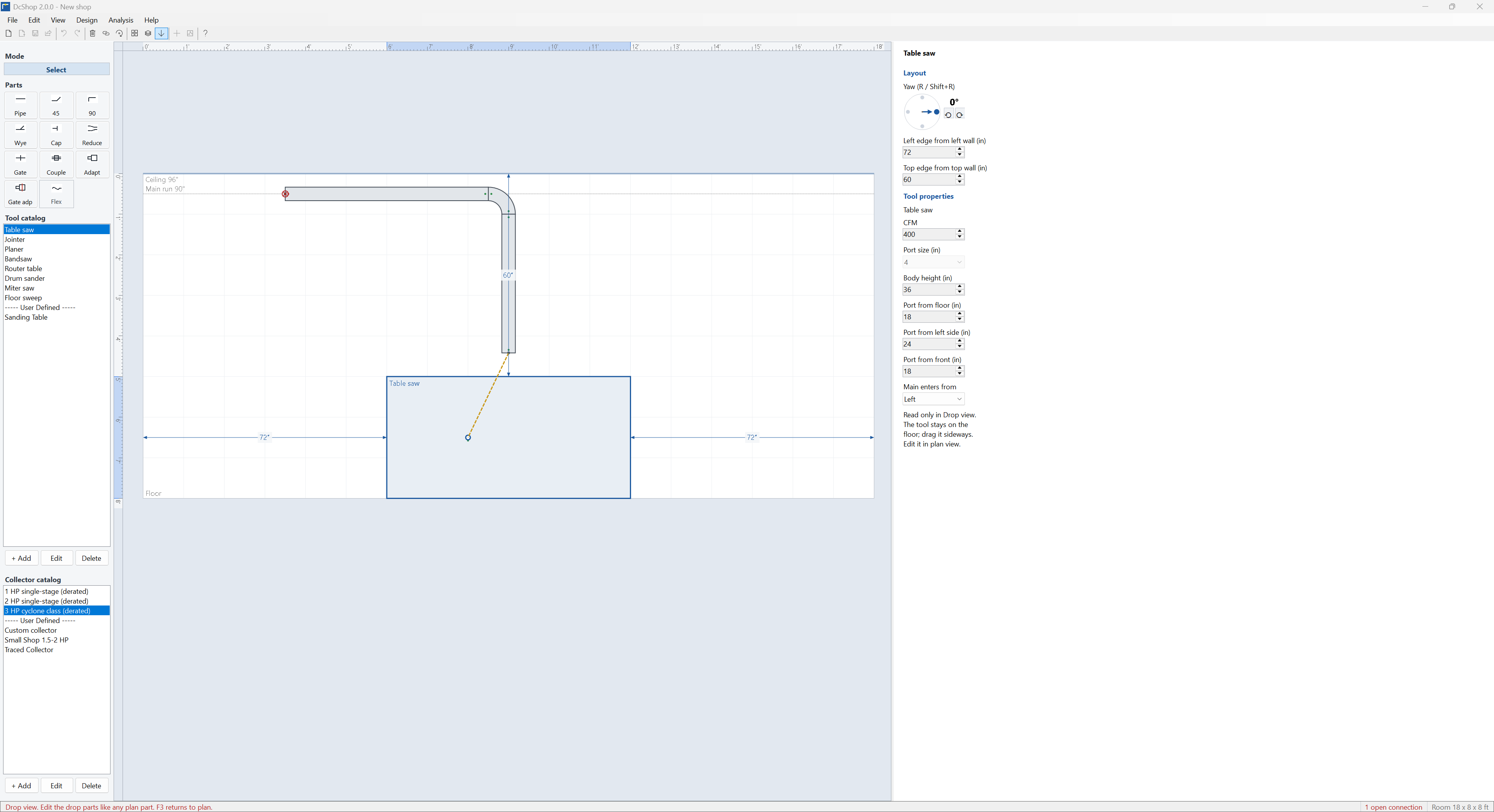Viewport: 1494px width, 812px height.
Task: Open the View menu
Action: [x=58, y=20]
